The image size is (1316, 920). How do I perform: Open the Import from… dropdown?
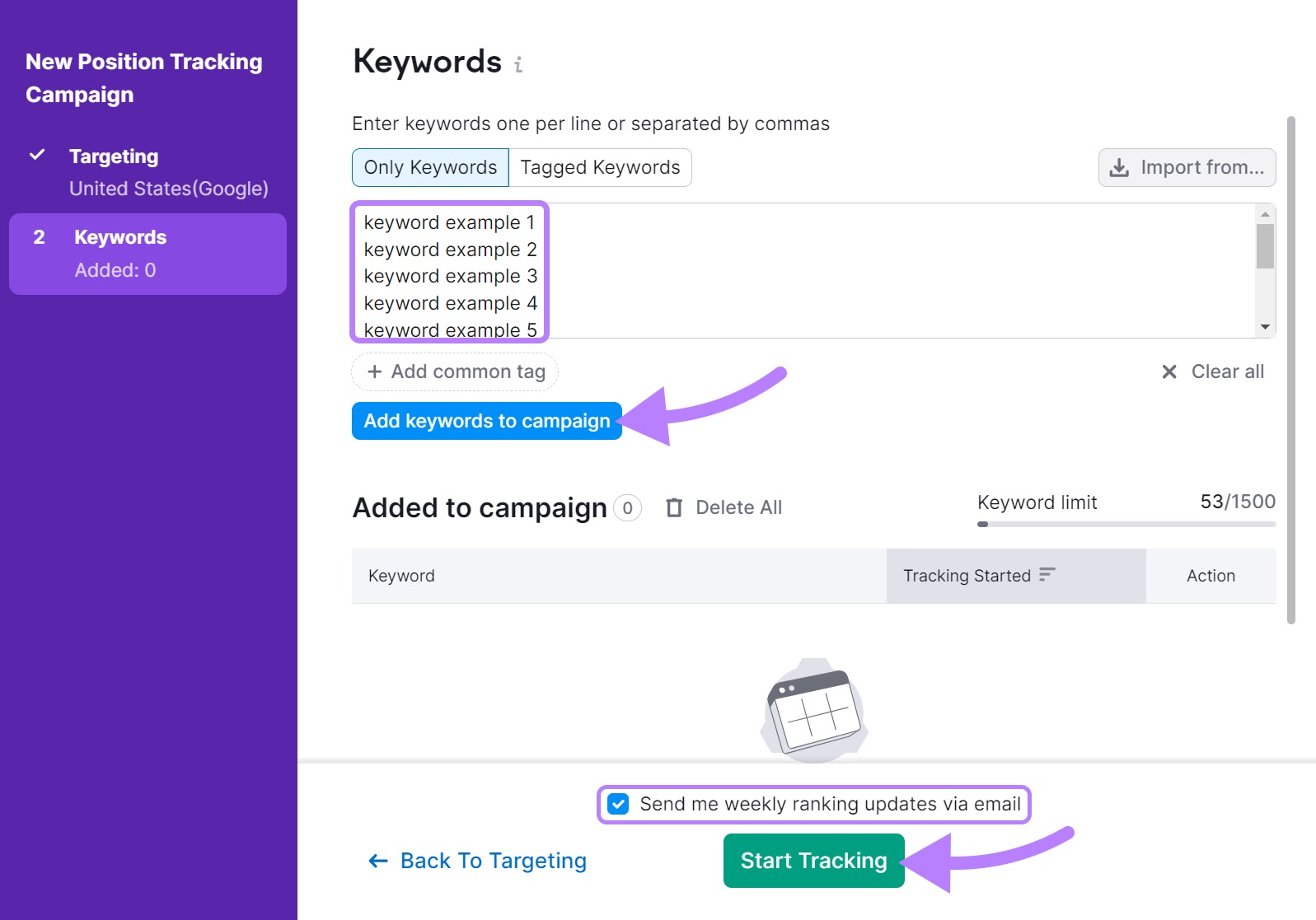[1187, 168]
